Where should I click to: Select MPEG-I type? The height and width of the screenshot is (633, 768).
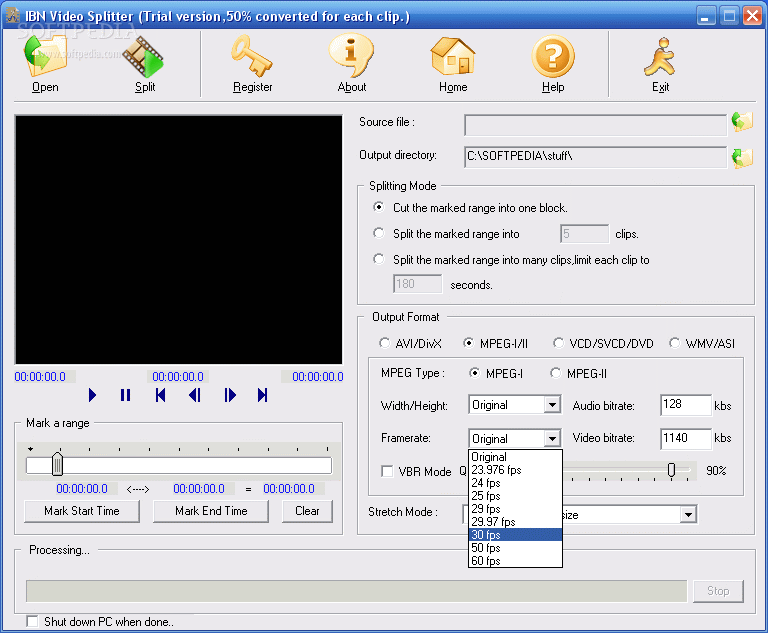474,373
